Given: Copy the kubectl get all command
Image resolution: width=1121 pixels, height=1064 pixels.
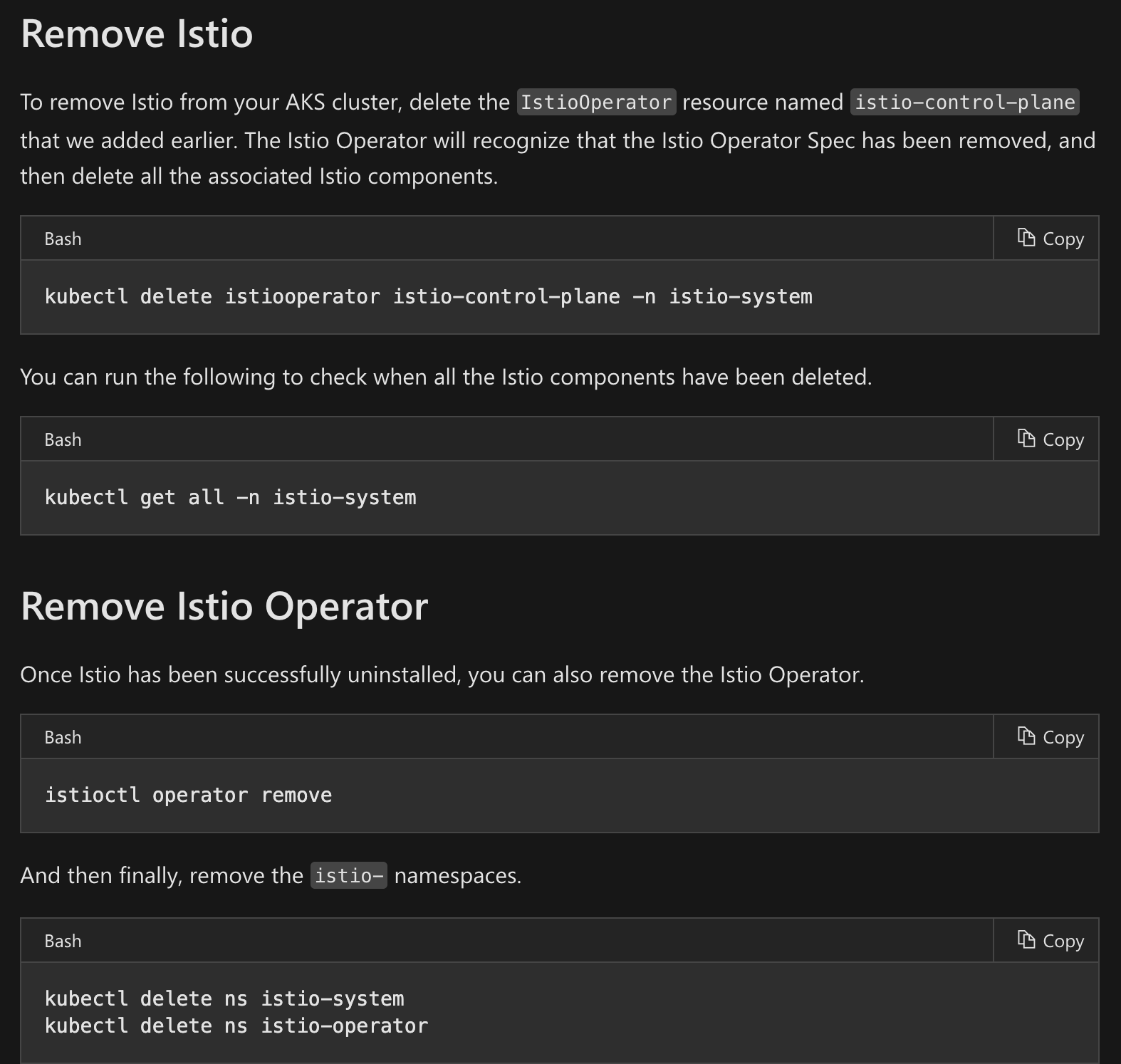Looking at the screenshot, I should tap(1050, 439).
